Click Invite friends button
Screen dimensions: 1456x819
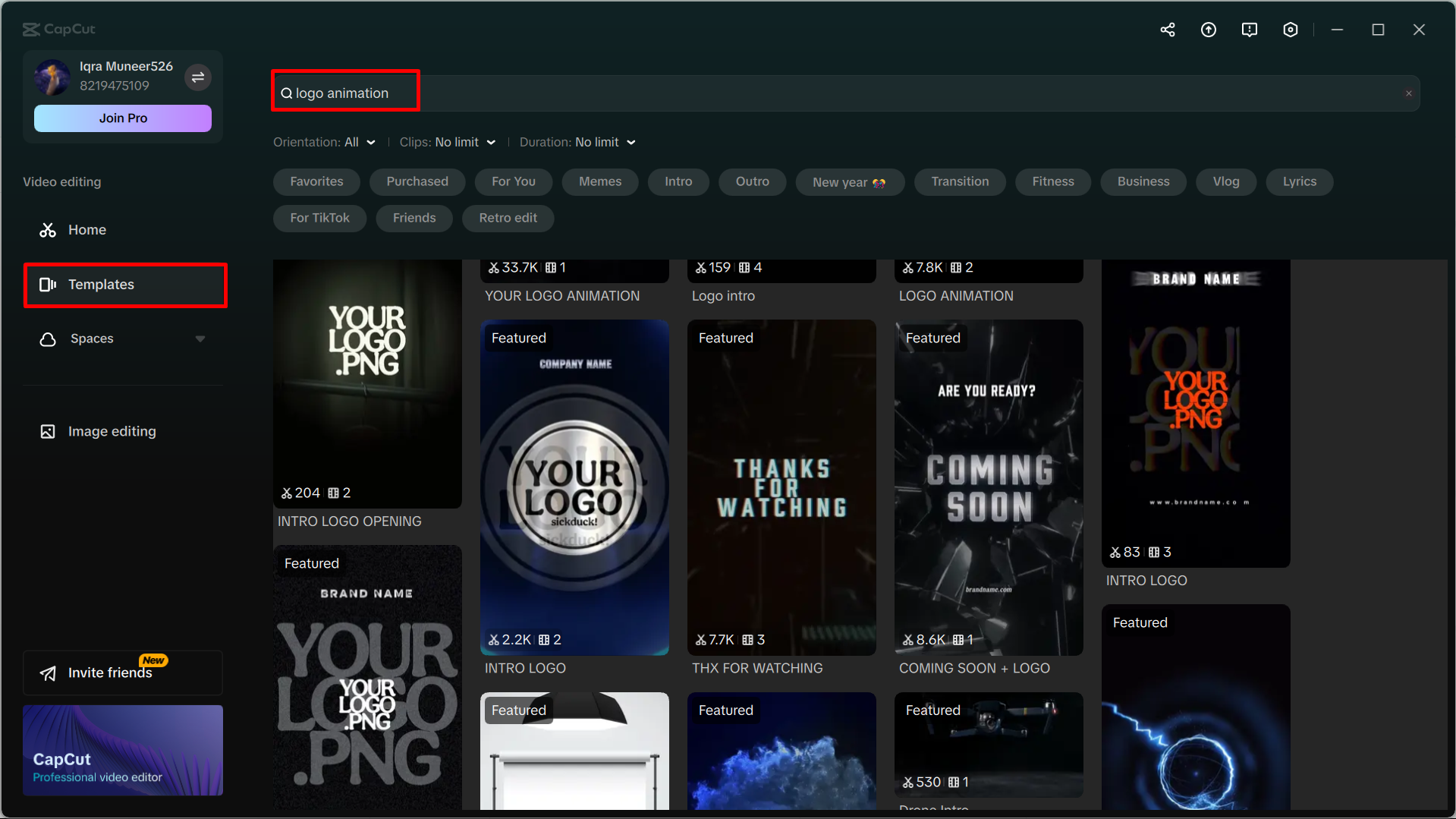pos(123,673)
